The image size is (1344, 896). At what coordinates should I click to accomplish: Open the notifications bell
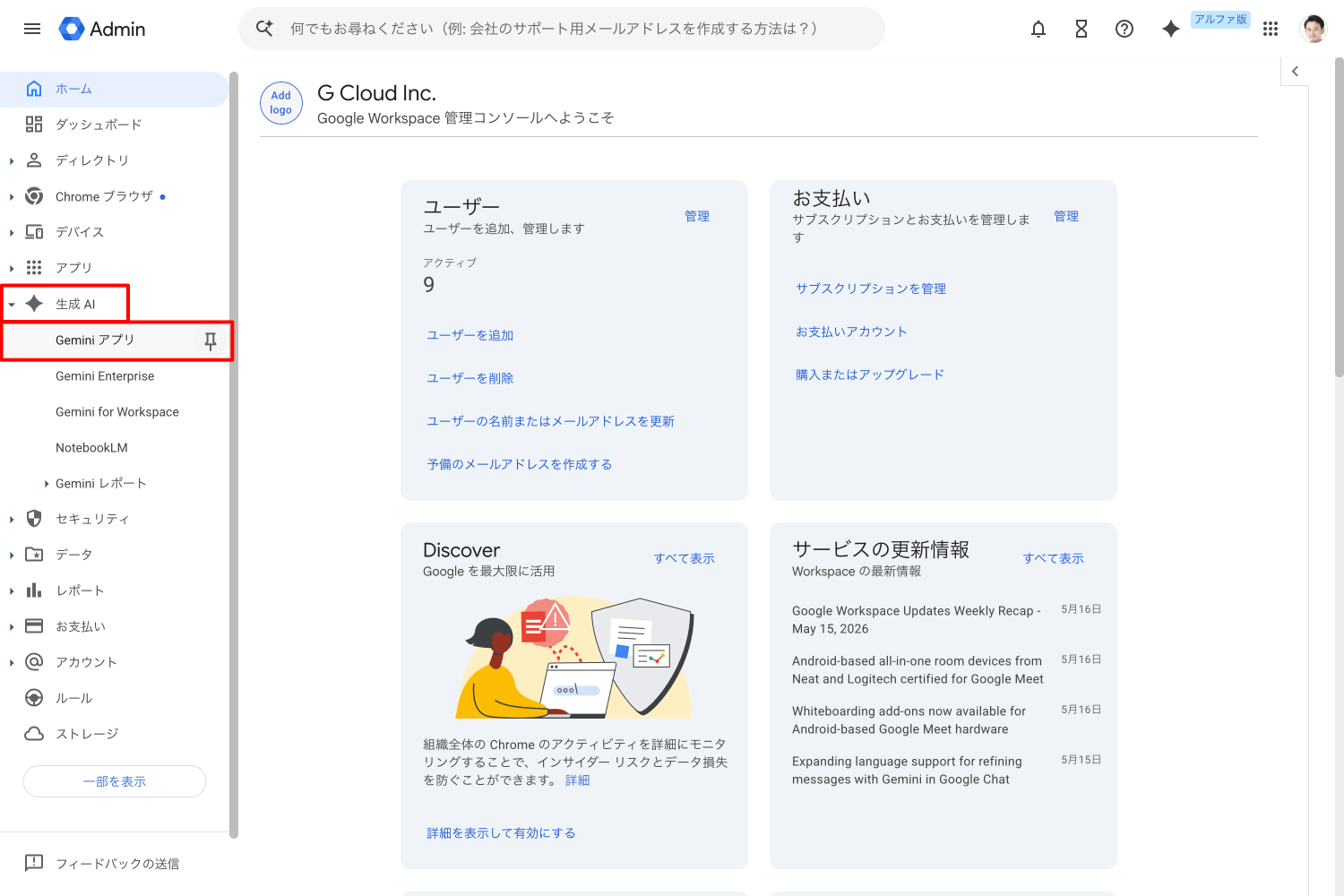pos(1038,29)
